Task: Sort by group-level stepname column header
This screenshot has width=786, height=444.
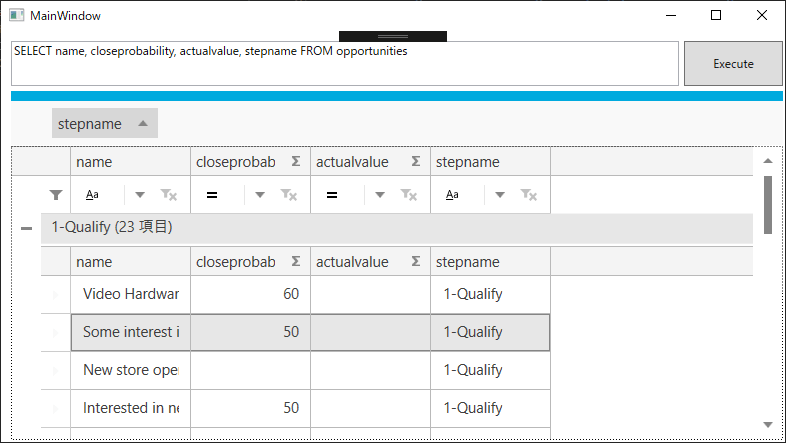Action: click(490, 261)
